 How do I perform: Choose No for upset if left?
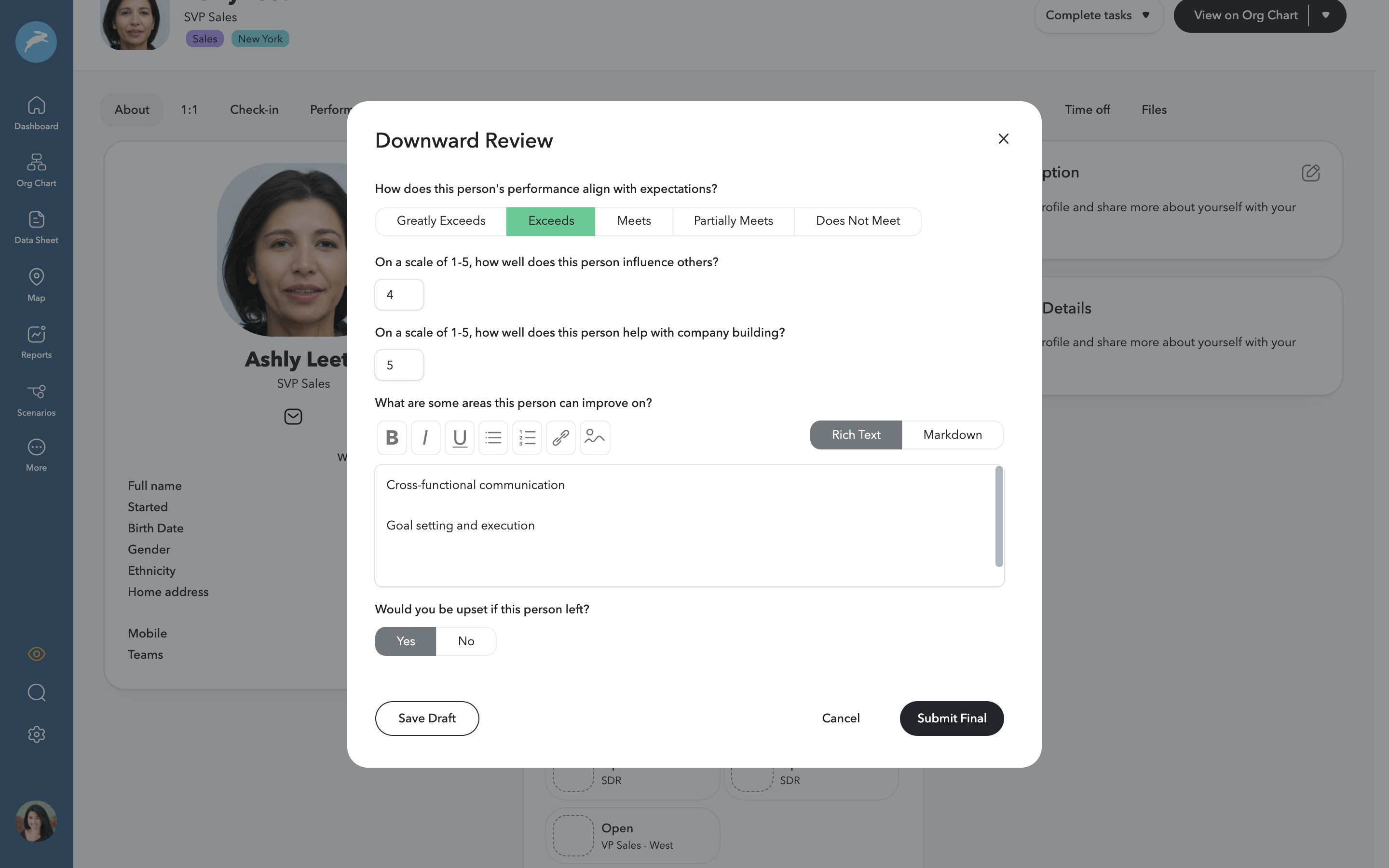pos(466,641)
